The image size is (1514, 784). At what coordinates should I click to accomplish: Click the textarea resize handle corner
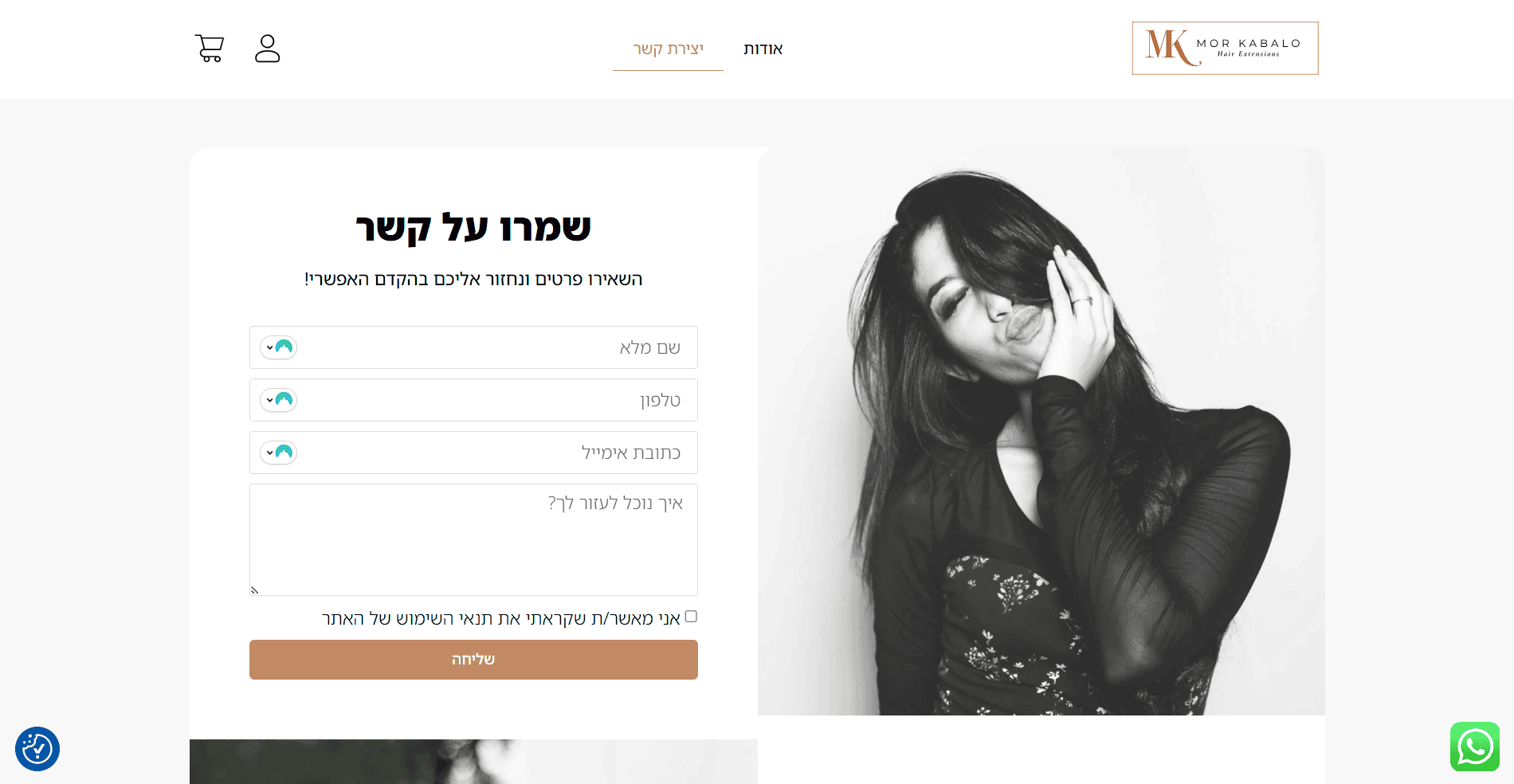[255, 590]
